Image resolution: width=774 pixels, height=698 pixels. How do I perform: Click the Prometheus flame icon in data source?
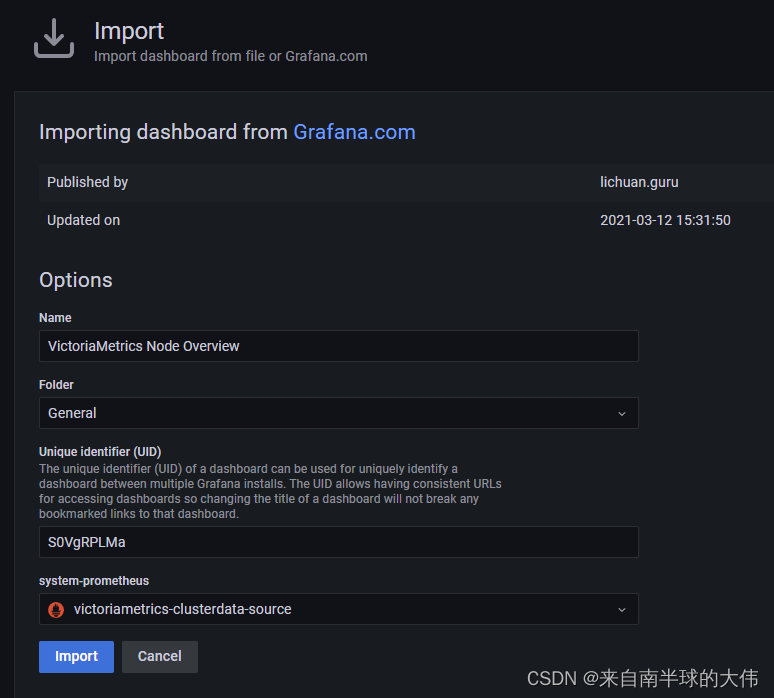[x=56, y=610]
